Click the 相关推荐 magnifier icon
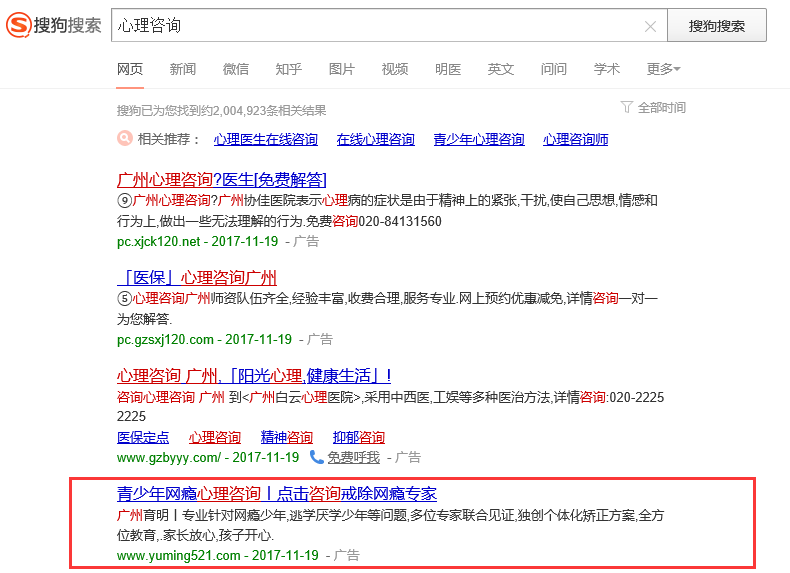Screen dimensions: 790x573 click(x=124, y=138)
